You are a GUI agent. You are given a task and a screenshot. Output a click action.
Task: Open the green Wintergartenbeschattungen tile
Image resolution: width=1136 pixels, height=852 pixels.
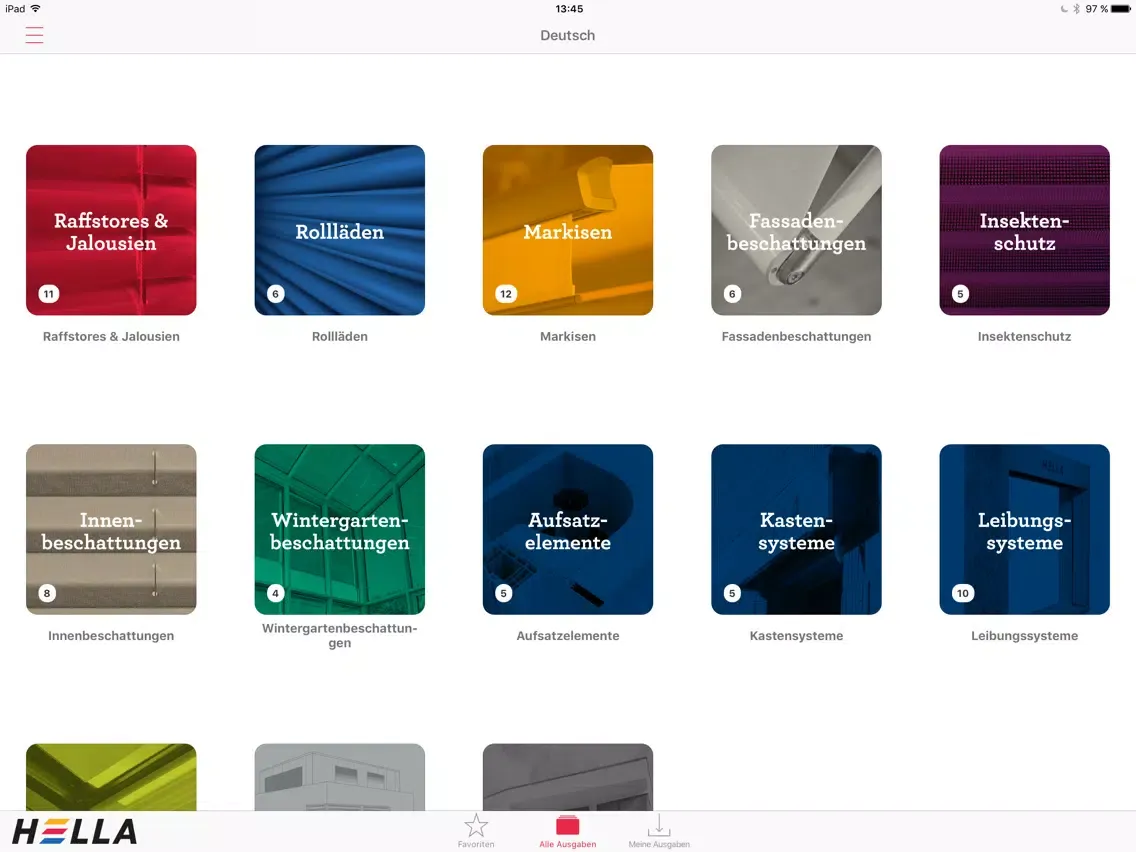tap(340, 529)
